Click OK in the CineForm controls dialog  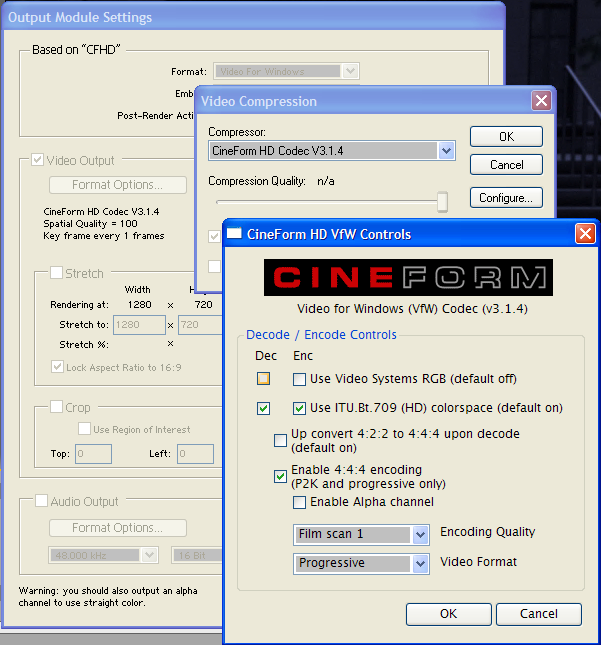pos(448,613)
